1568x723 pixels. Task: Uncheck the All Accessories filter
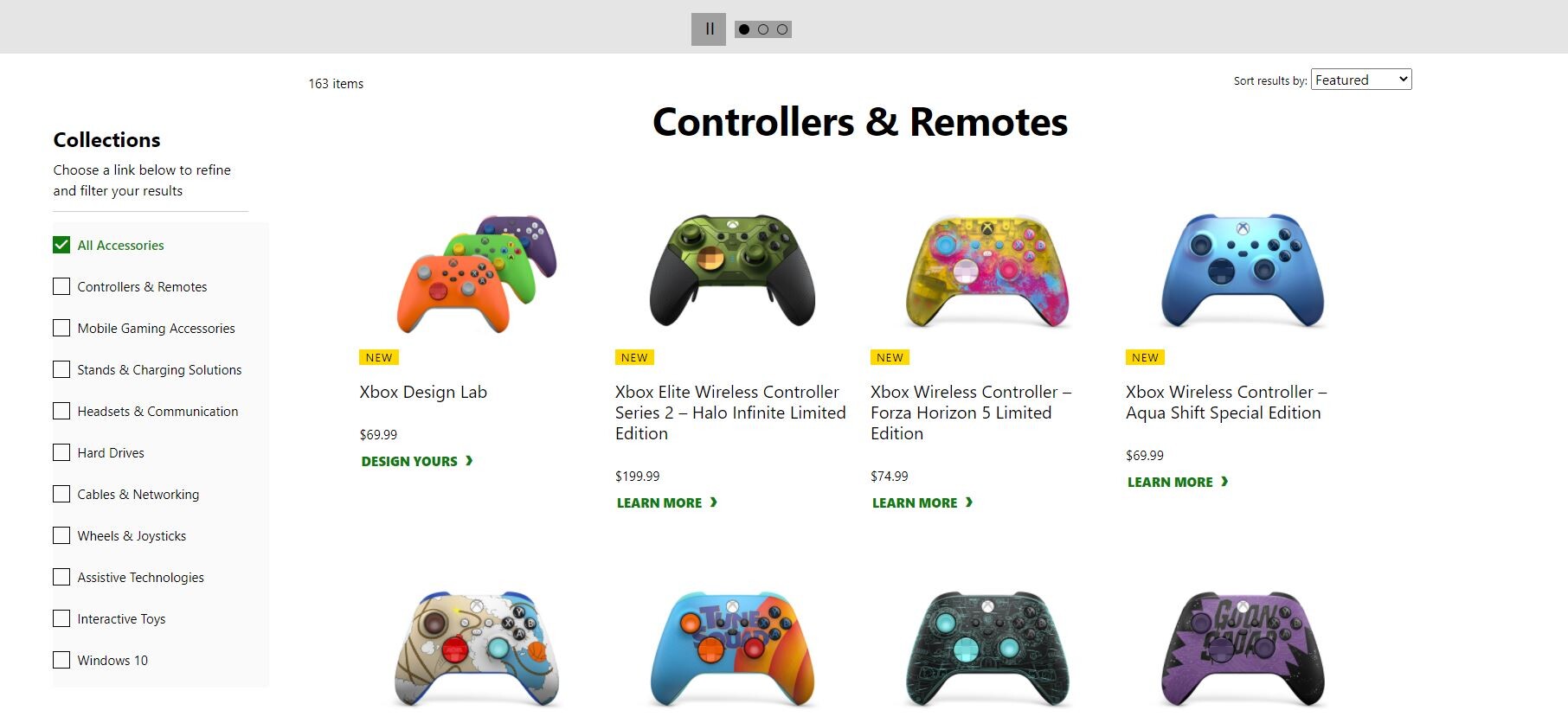pyautogui.click(x=61, y=245)
